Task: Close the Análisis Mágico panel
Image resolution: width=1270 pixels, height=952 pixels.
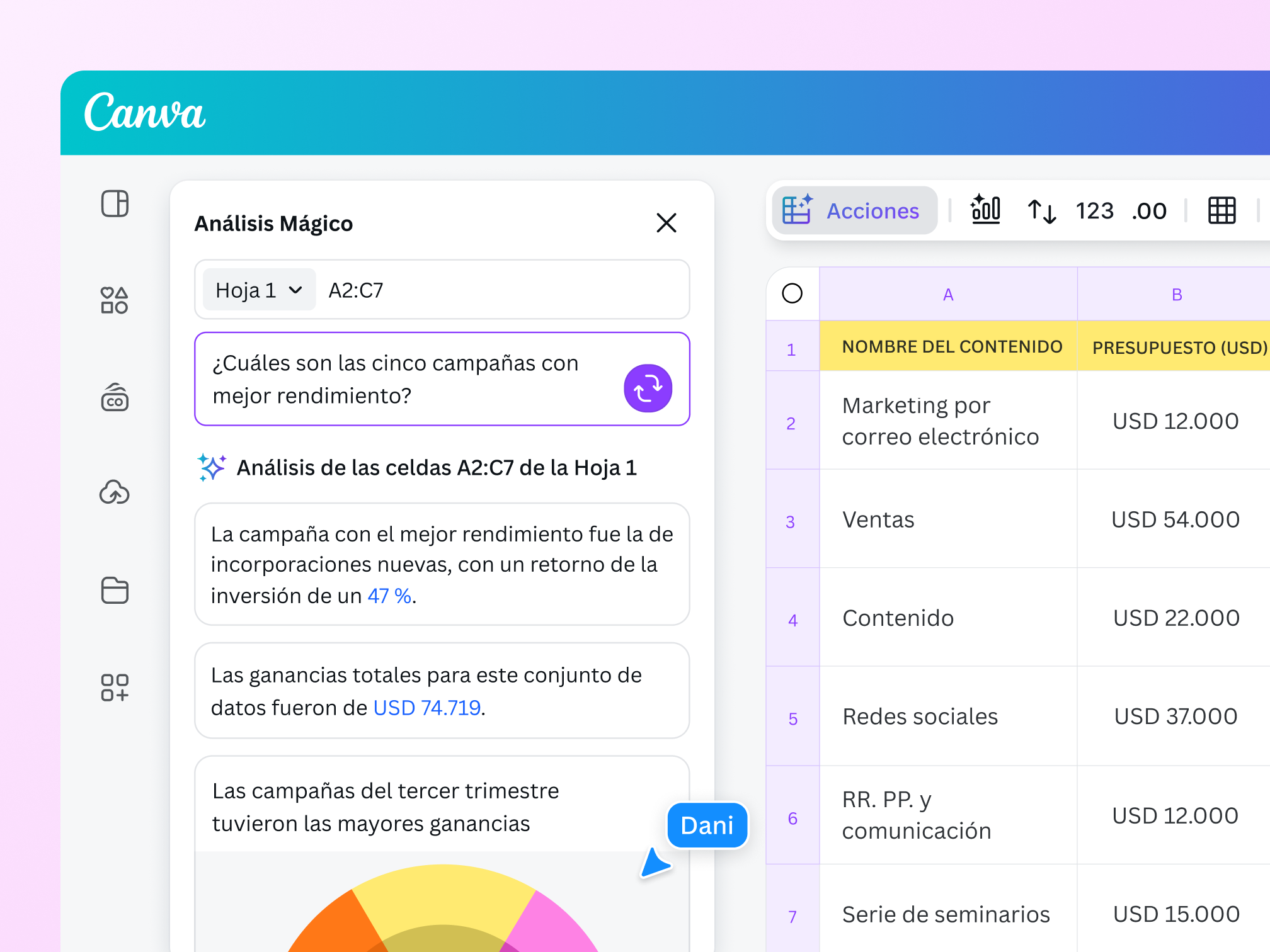Action: click(666, 223)
